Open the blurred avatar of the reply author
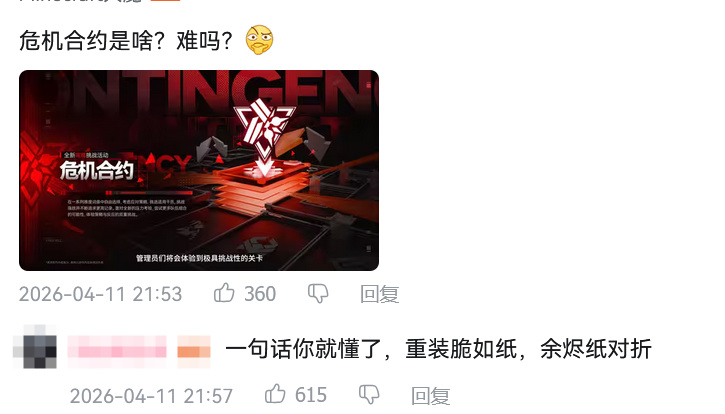 [35, 347]
